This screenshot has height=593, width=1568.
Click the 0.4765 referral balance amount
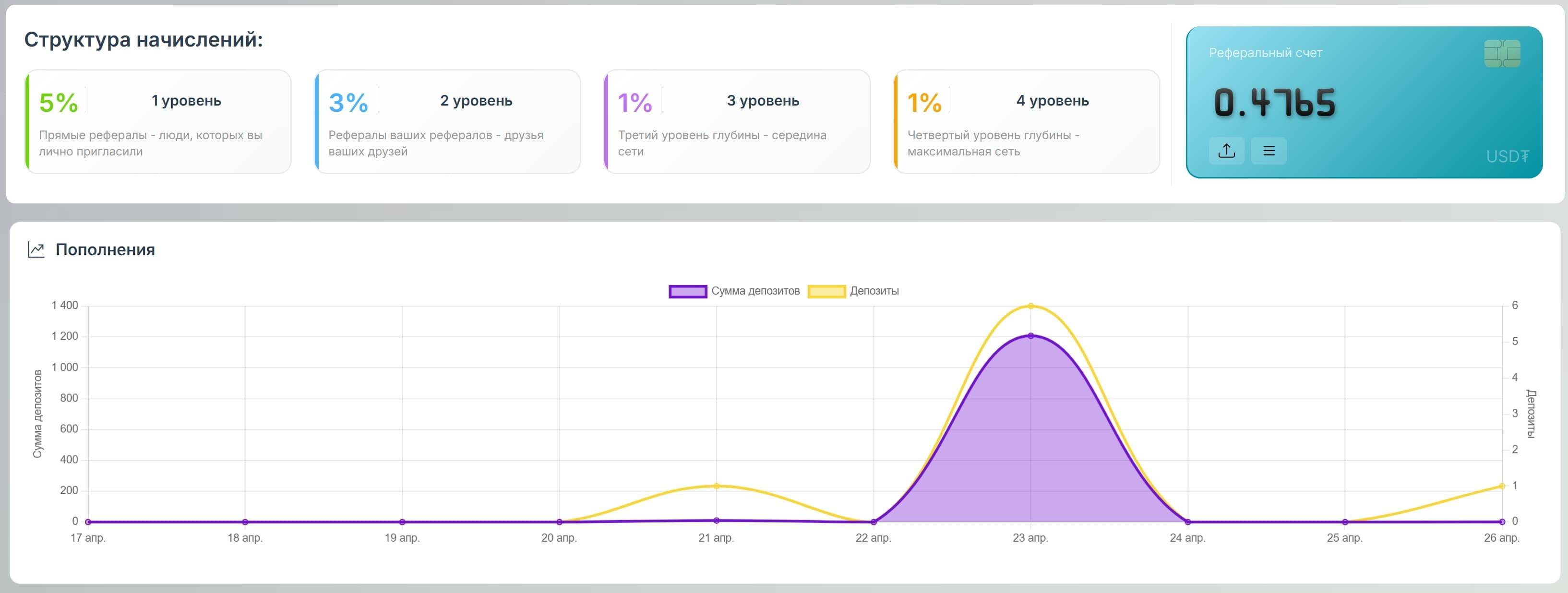tap(1274, 103)
